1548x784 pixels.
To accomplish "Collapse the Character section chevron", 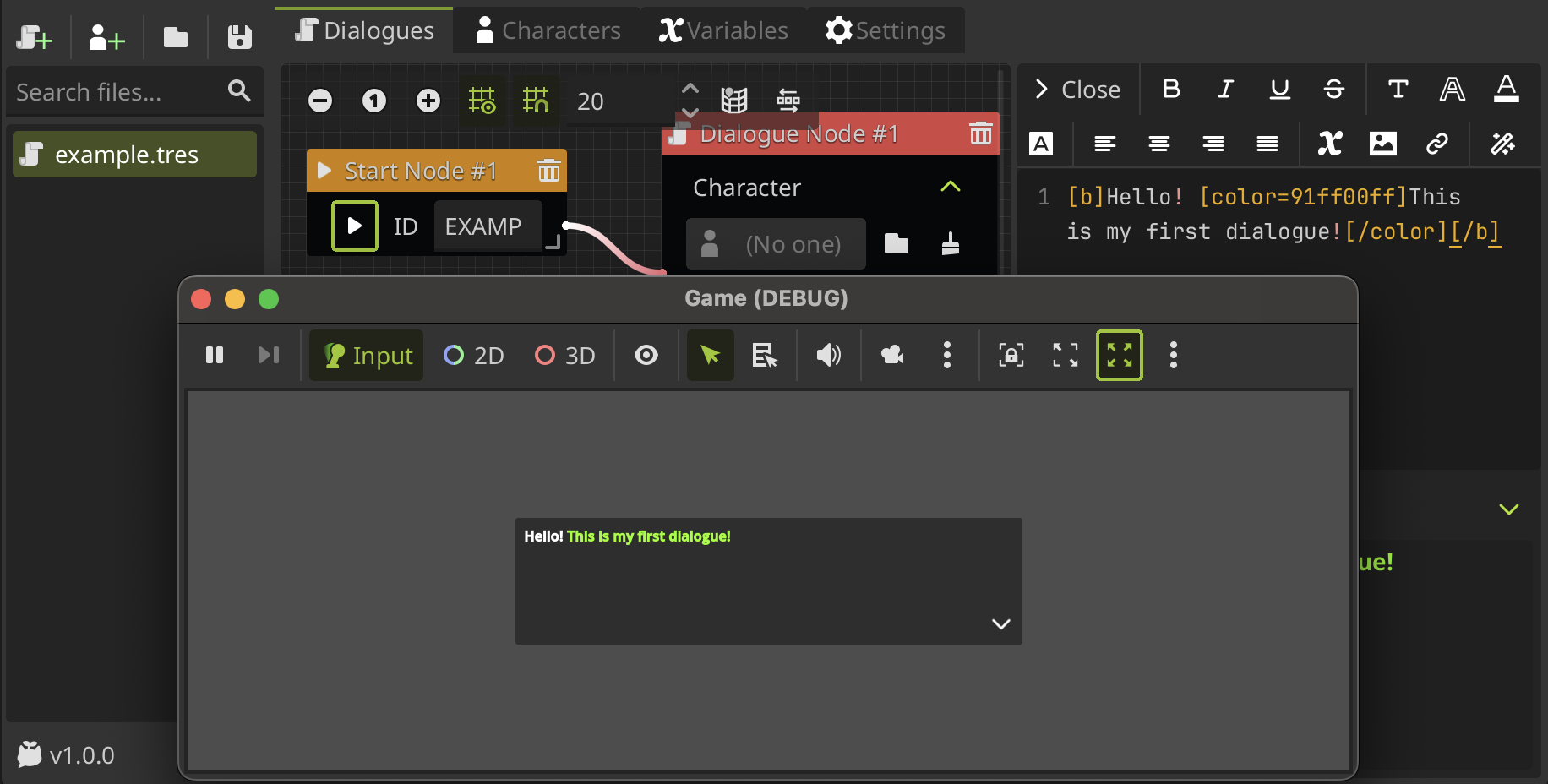I will pos(951,187).
